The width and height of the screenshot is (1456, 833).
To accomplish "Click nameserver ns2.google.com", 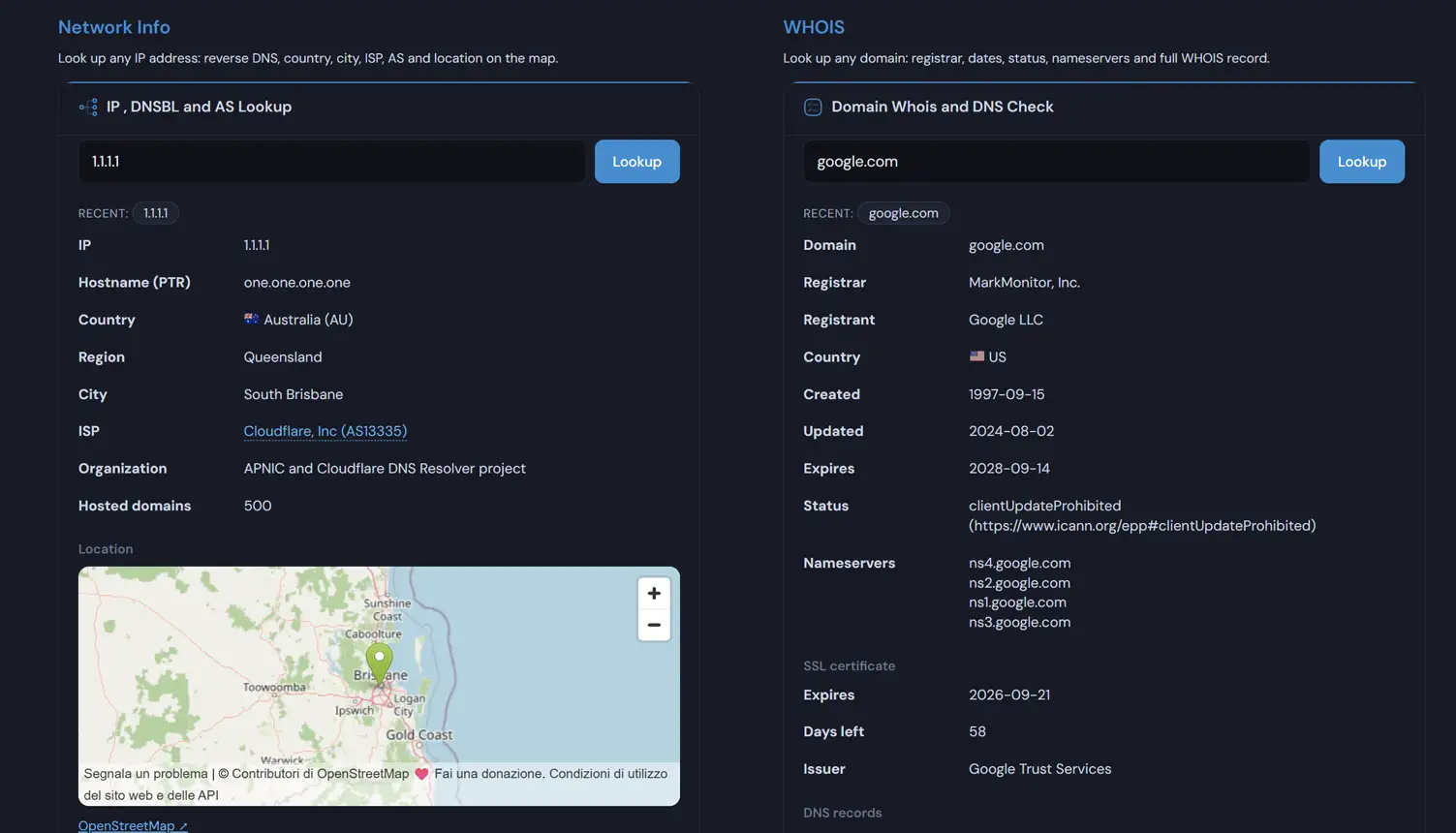I will (1019, 583).
